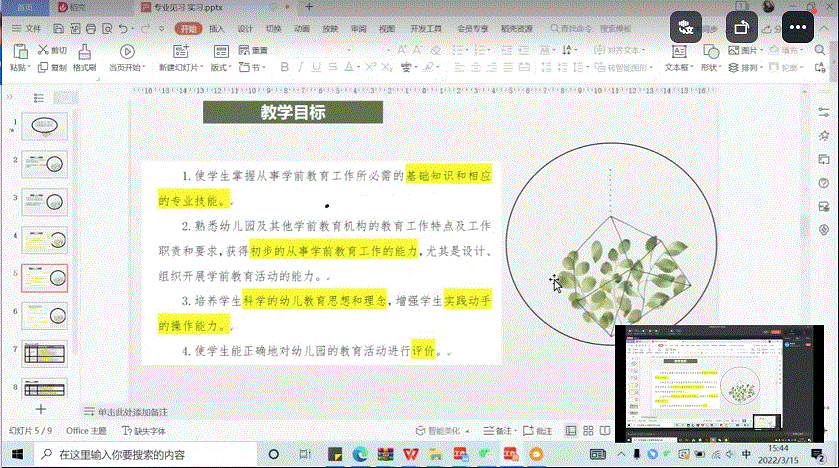Toggle Bold formatting

pos(285,67)
